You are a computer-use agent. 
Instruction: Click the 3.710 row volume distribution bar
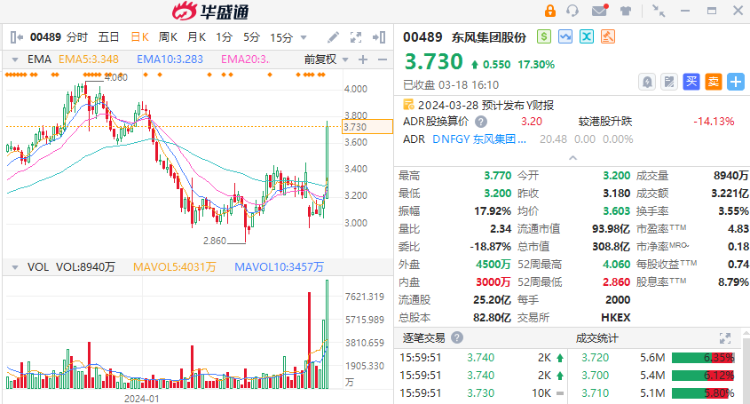[x=703, y=393]
